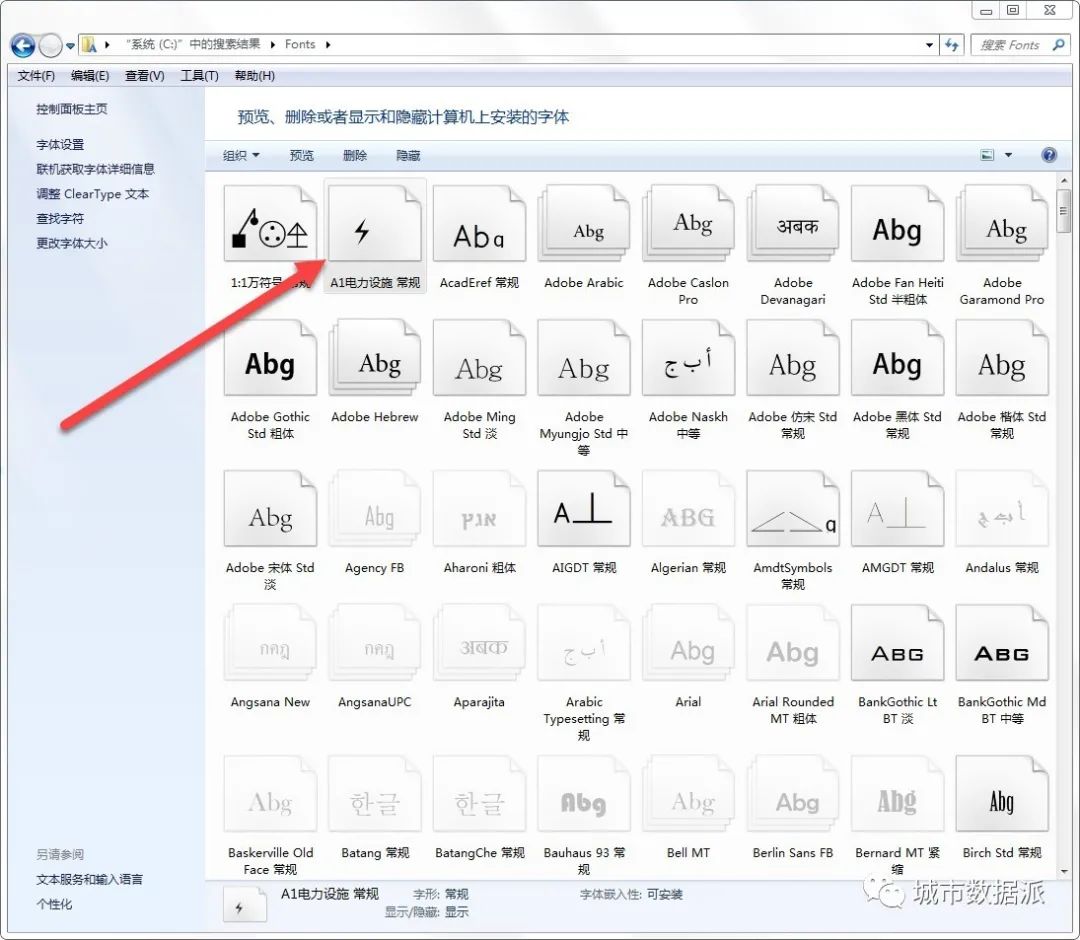Select the Aharoni 粗体 font icon
Viewport: 1080px width, 940px height.
tap(479, 508)
